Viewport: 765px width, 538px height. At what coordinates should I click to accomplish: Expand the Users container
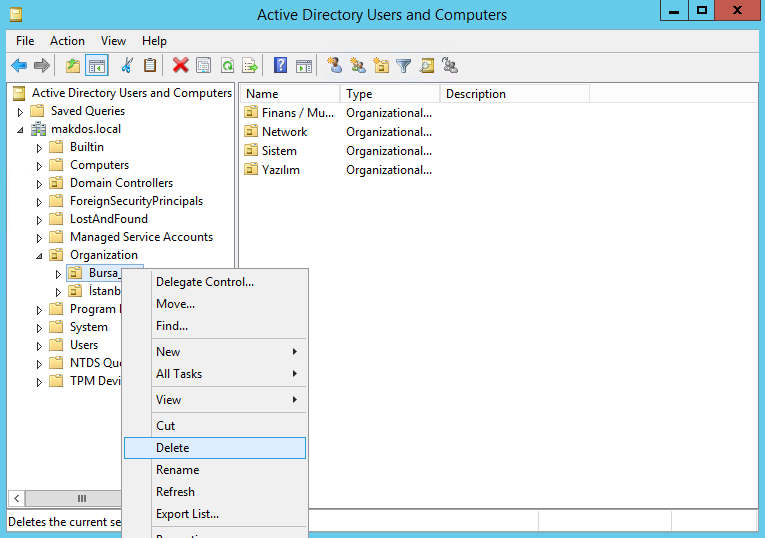click(x=39, y=346)
